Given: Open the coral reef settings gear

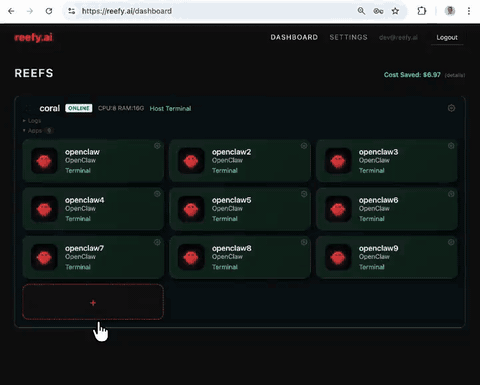Looking at the screenshot, I should pyautogui.click(x=451, y=108).
